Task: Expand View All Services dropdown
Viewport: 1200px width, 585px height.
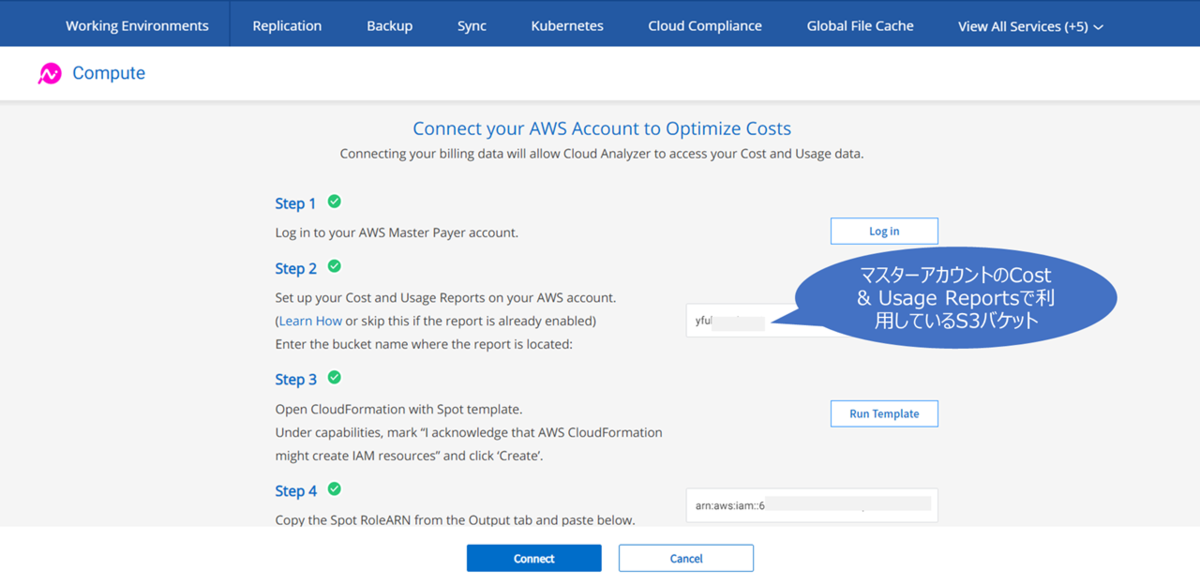Action: (1030, 26)
